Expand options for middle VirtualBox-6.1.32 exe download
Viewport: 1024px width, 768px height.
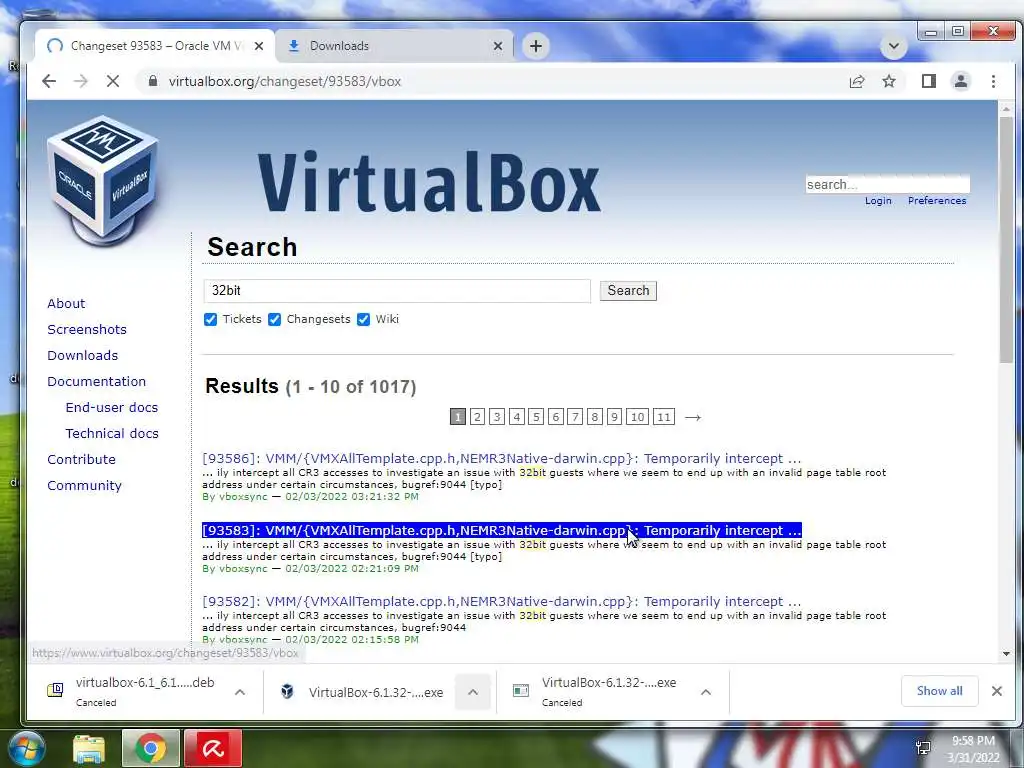coord(473,692)
